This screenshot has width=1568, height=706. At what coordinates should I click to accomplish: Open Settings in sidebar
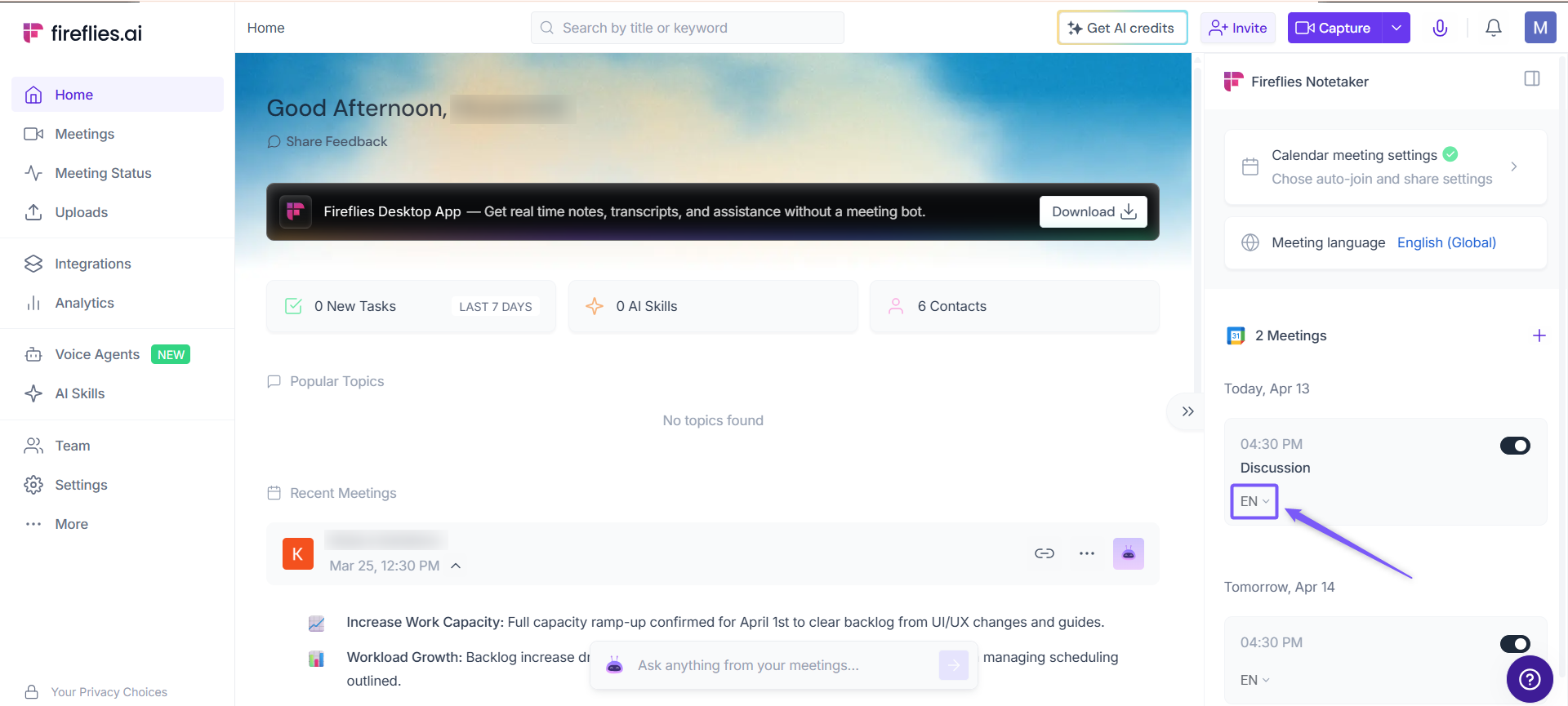(118, 485)
